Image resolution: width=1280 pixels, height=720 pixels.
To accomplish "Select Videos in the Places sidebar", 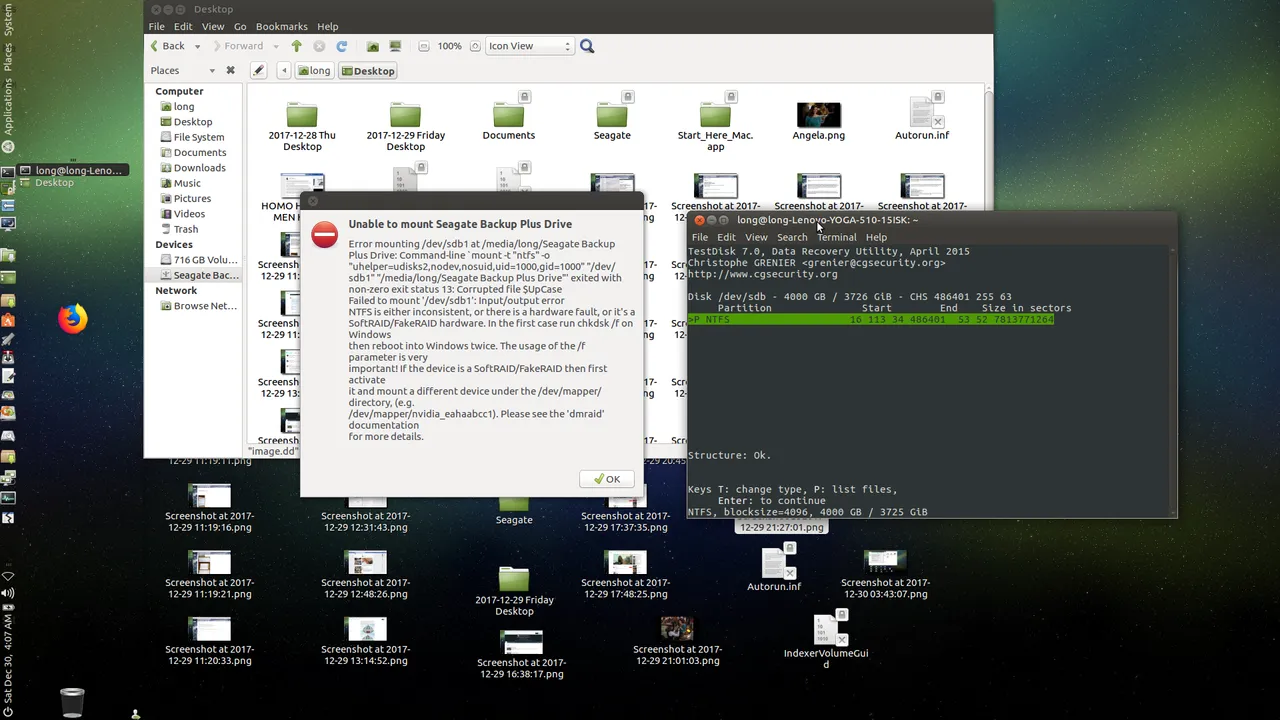I will tap(189, 214).
